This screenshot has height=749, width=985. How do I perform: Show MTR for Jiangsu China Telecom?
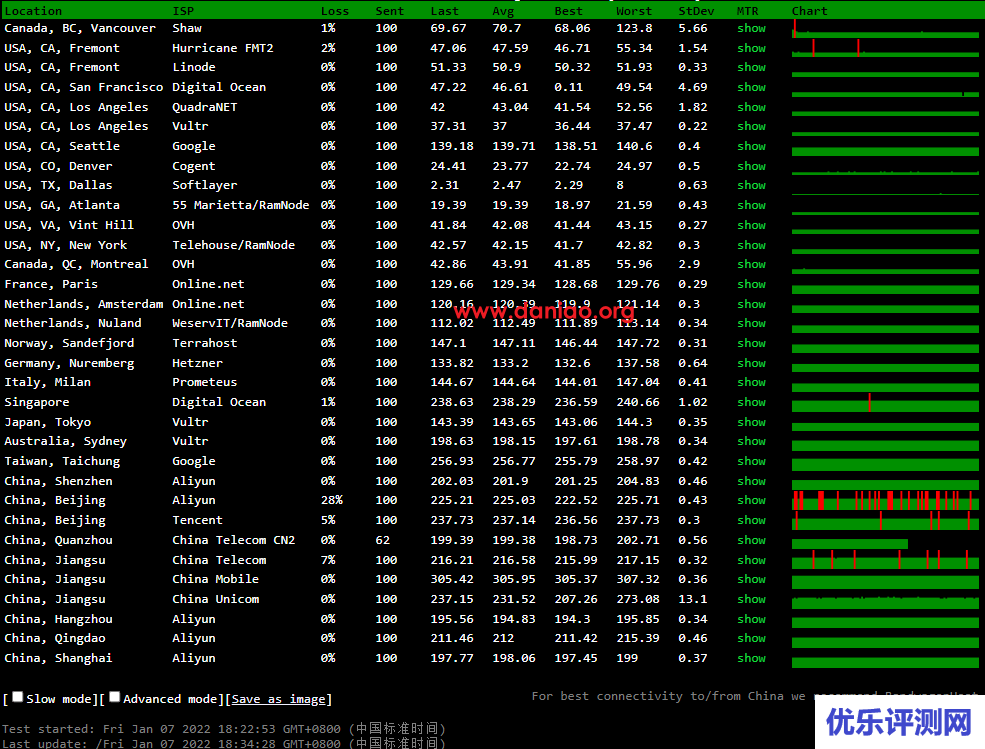(751, 560)
